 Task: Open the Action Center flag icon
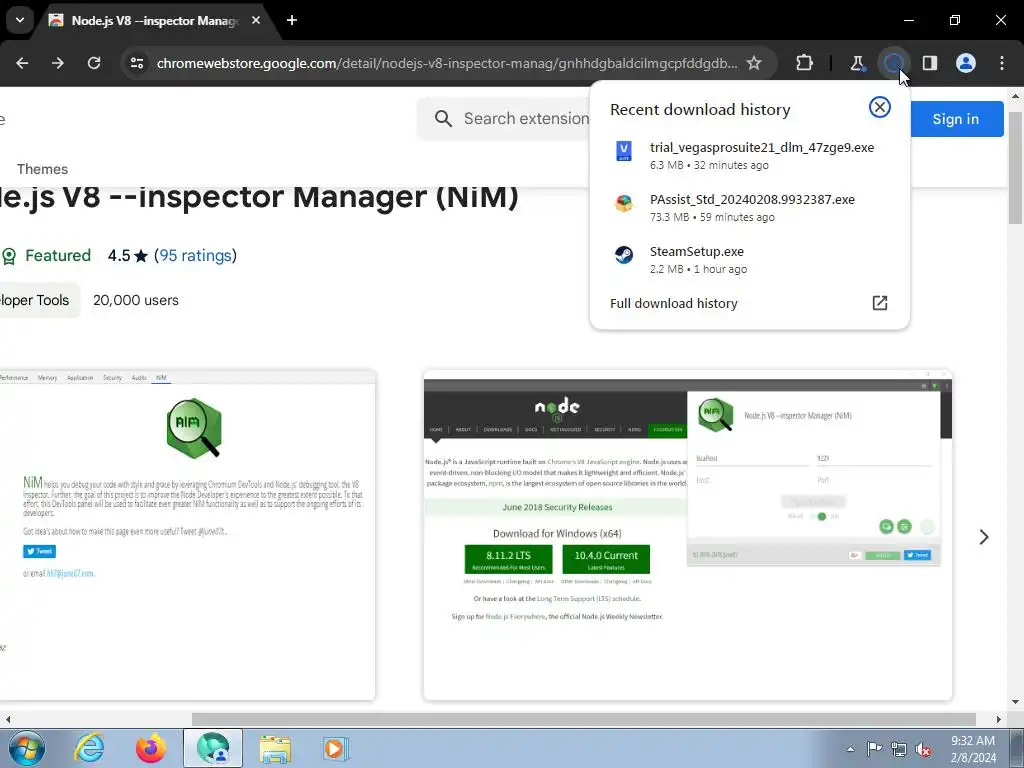(x=874, y=749)
